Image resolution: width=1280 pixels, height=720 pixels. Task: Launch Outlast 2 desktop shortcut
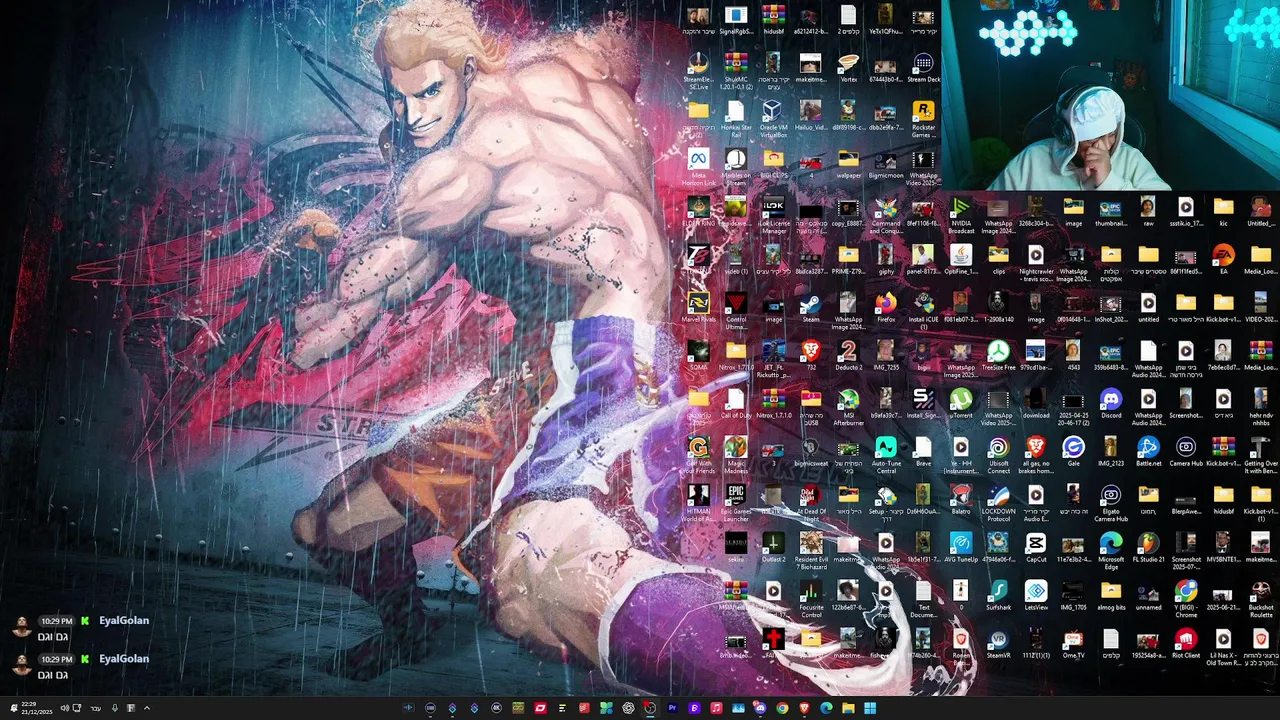pos(773,547)
